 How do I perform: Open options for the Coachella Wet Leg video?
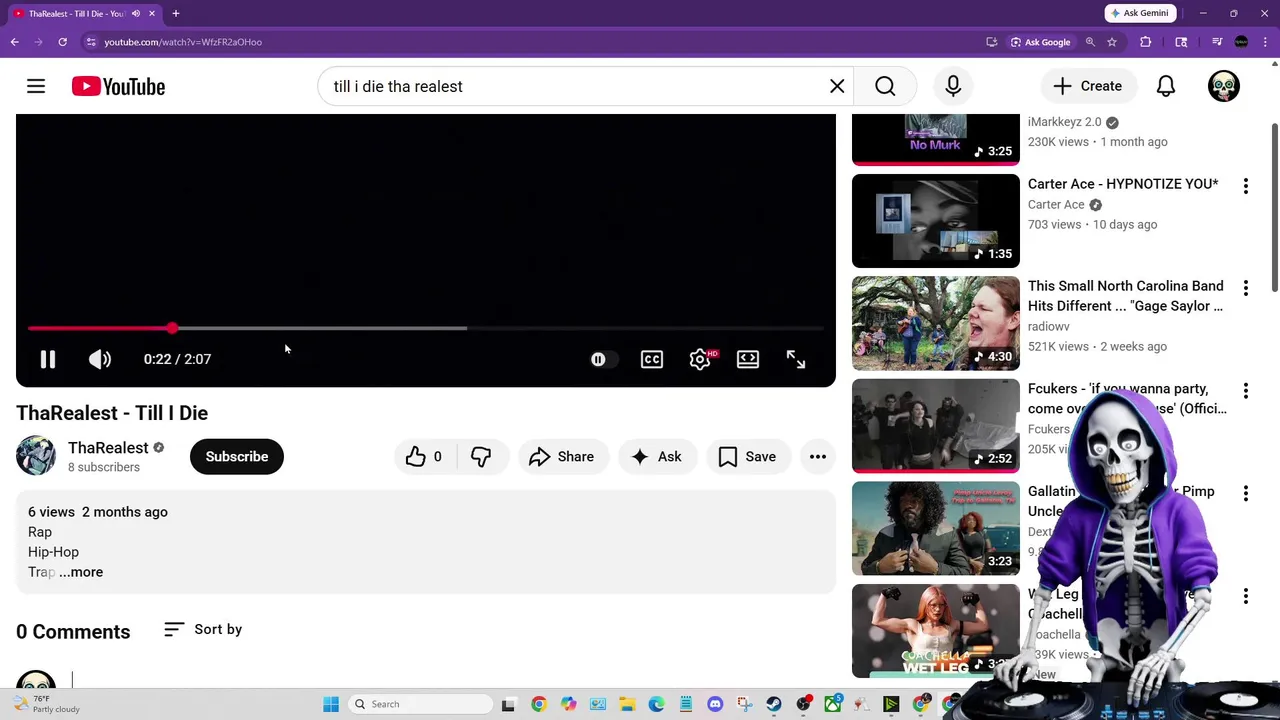pos(1245,596)
